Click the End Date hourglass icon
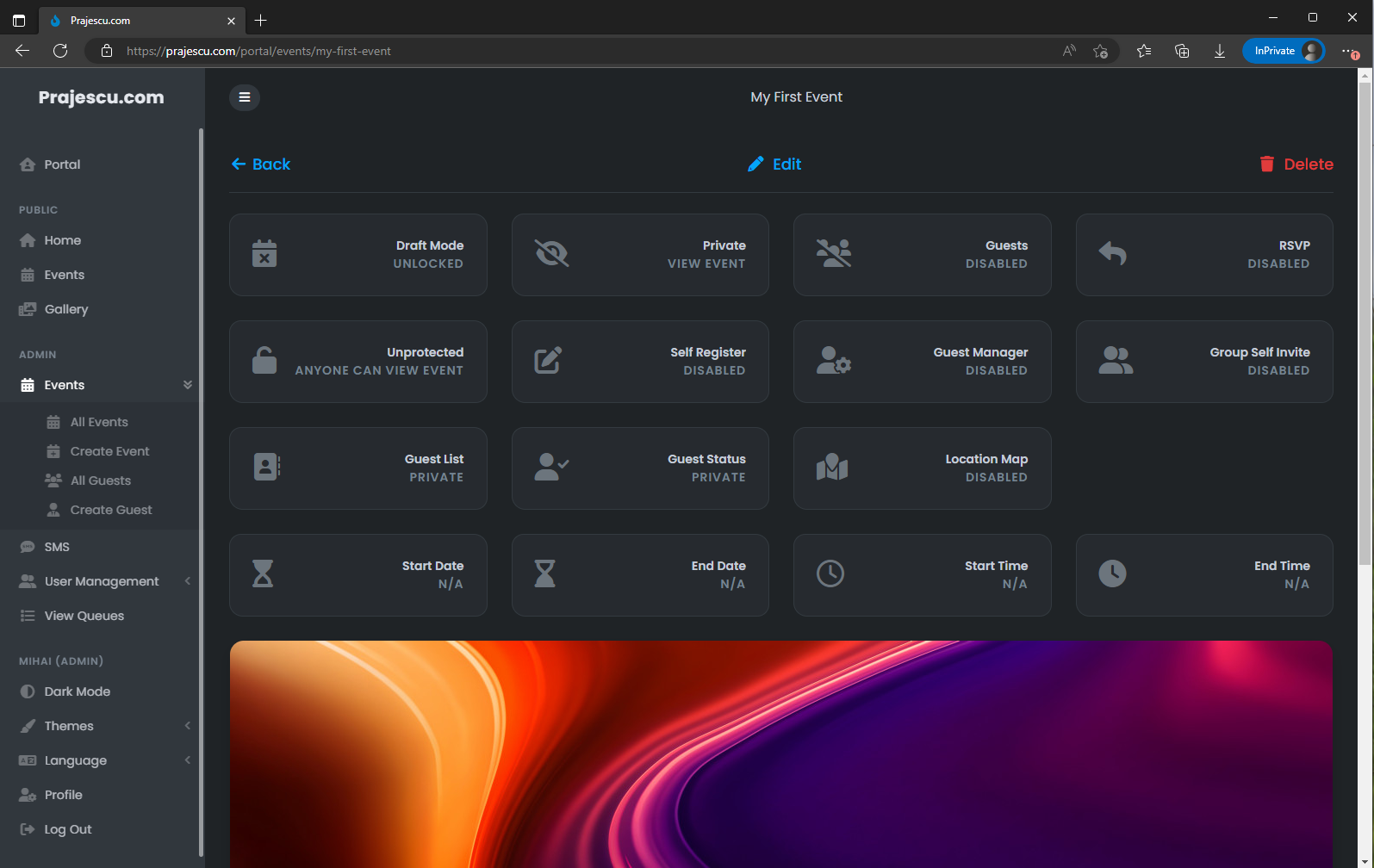Image resolution: width=1374 pixels, height=868 pixels. [x=544, y=573]
